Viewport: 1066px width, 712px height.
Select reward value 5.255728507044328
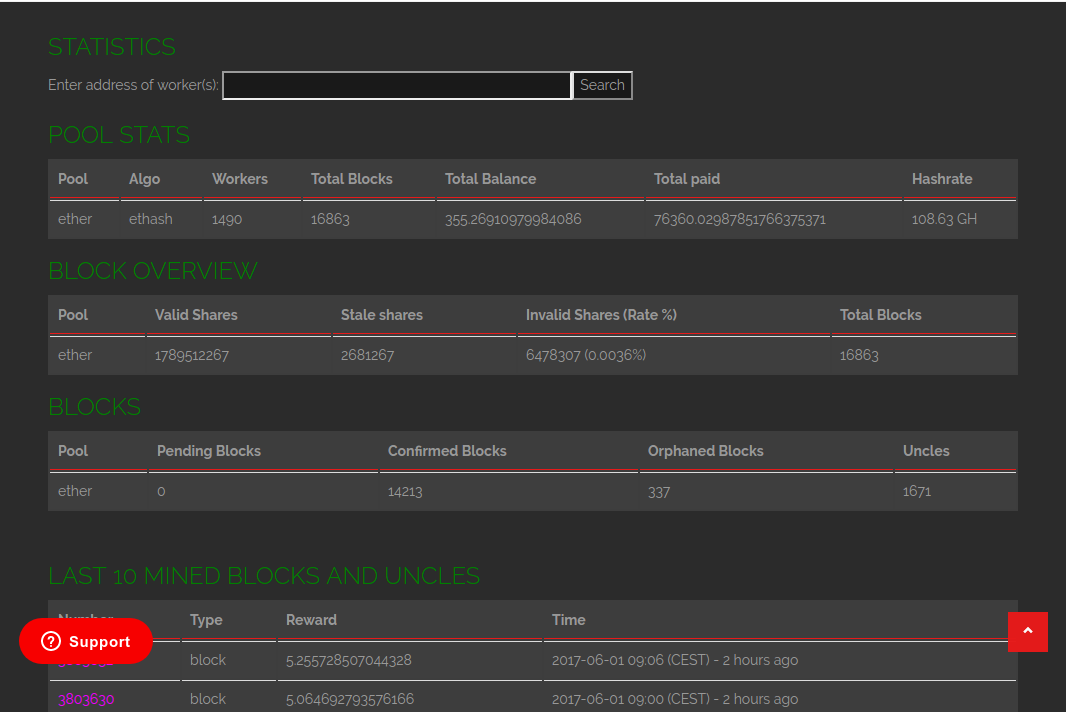point(348,660)
